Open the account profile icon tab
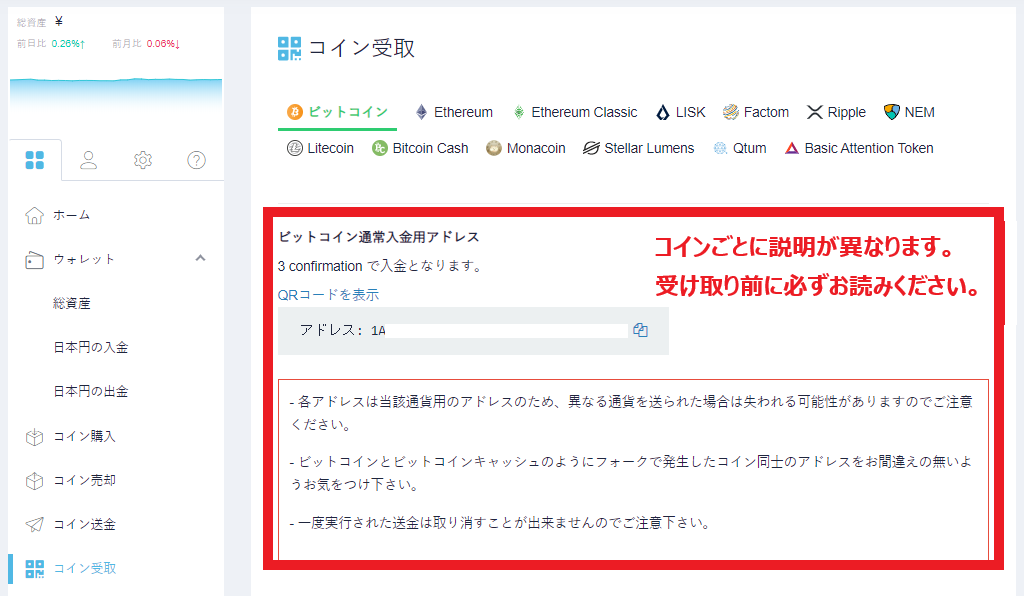The height and width of the screenshot is (596, 1024). click(89, 160)
